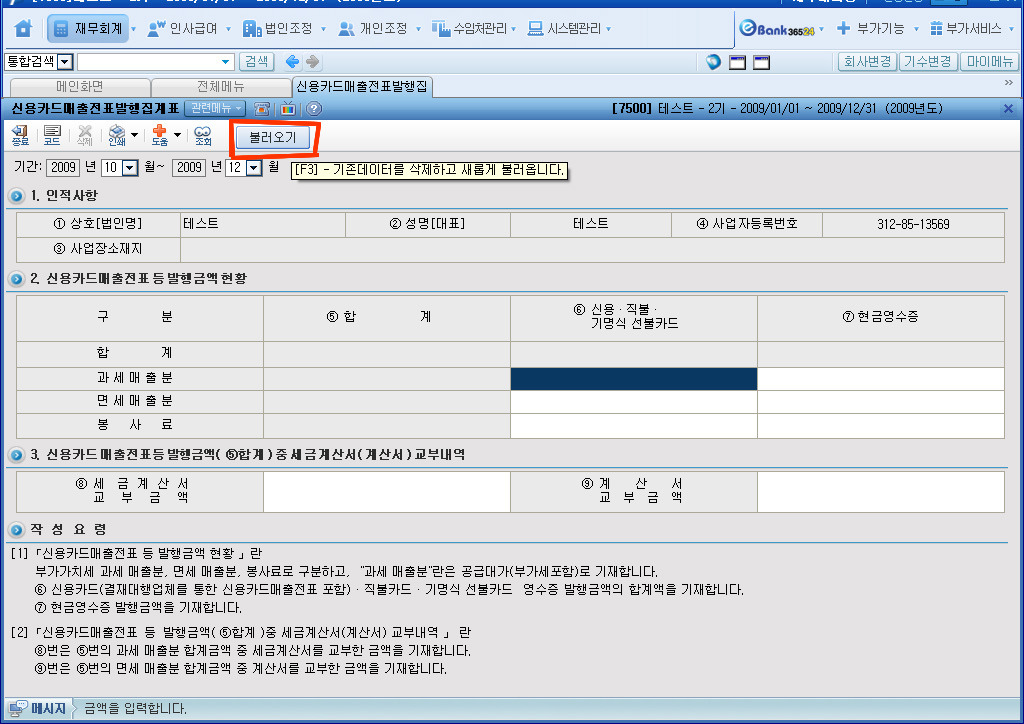Click the 메시지 icon in status bar

tap(18, 708)
